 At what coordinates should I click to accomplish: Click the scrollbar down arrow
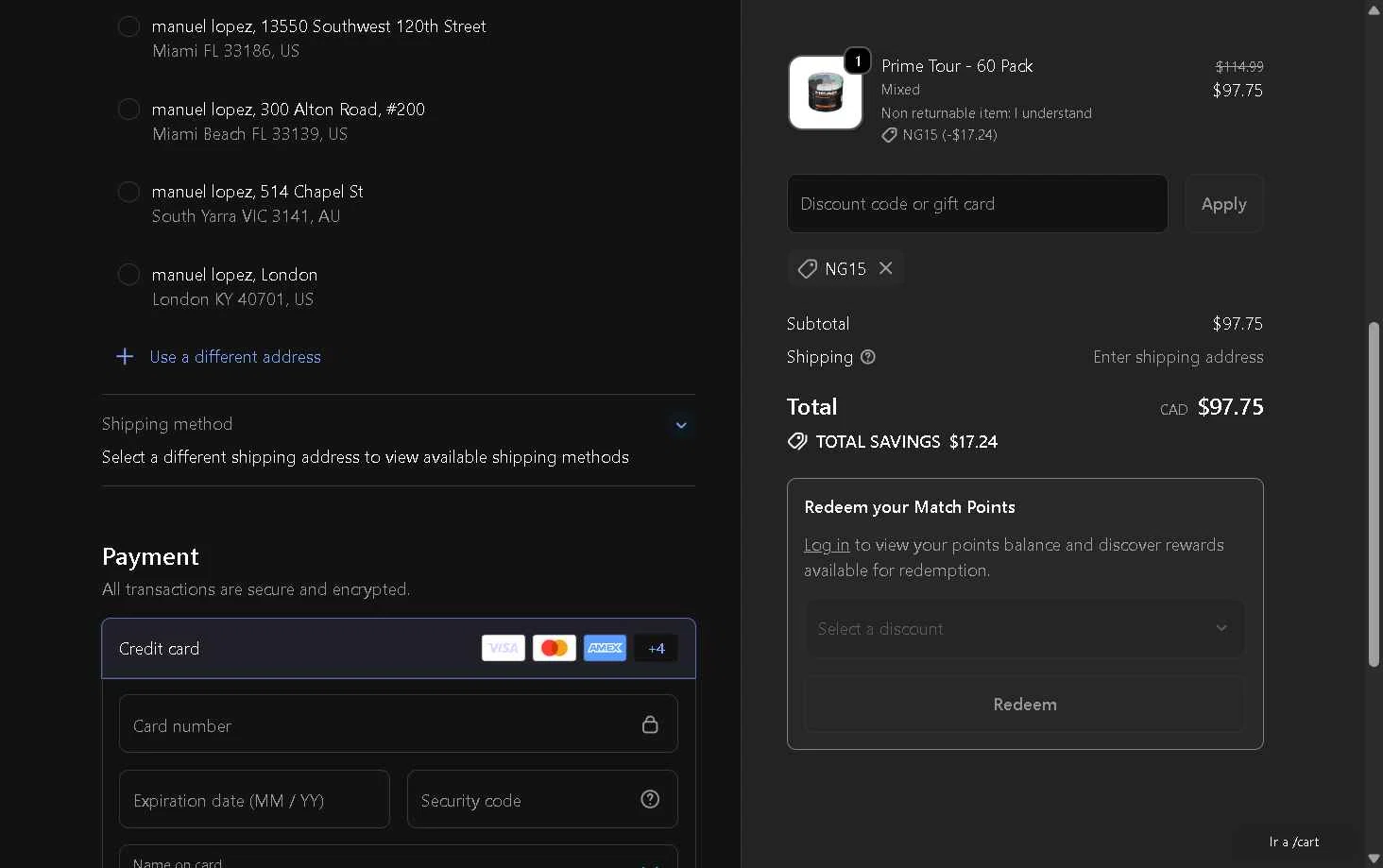1374,859
